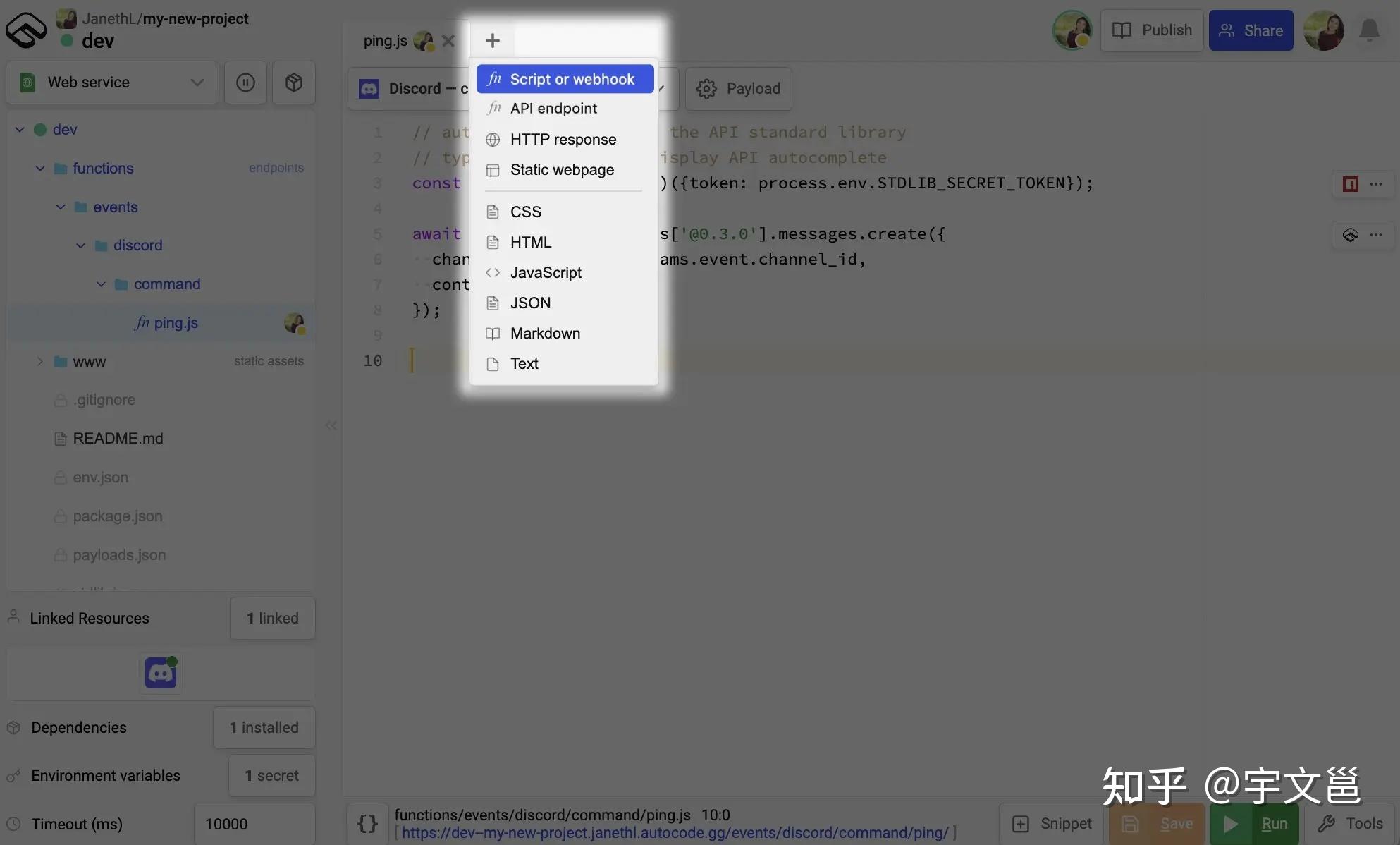Choose Static webpage from the menu
The width and height of the screenshot is (1400, 845).
click(562, 170)
